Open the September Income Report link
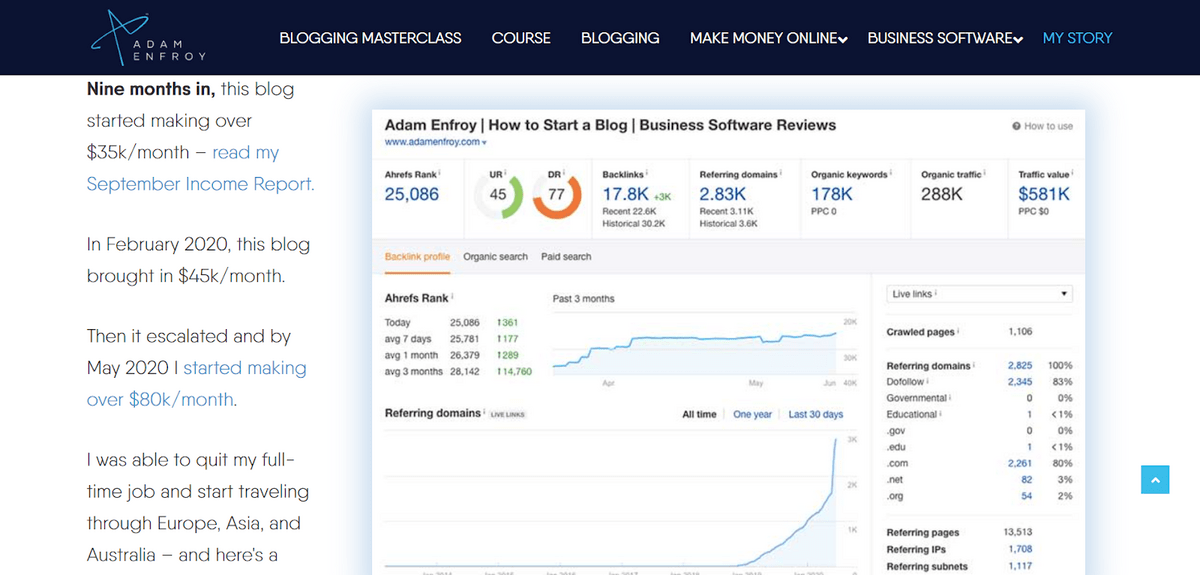1200x575 pixels. click(x=200, y=169)
